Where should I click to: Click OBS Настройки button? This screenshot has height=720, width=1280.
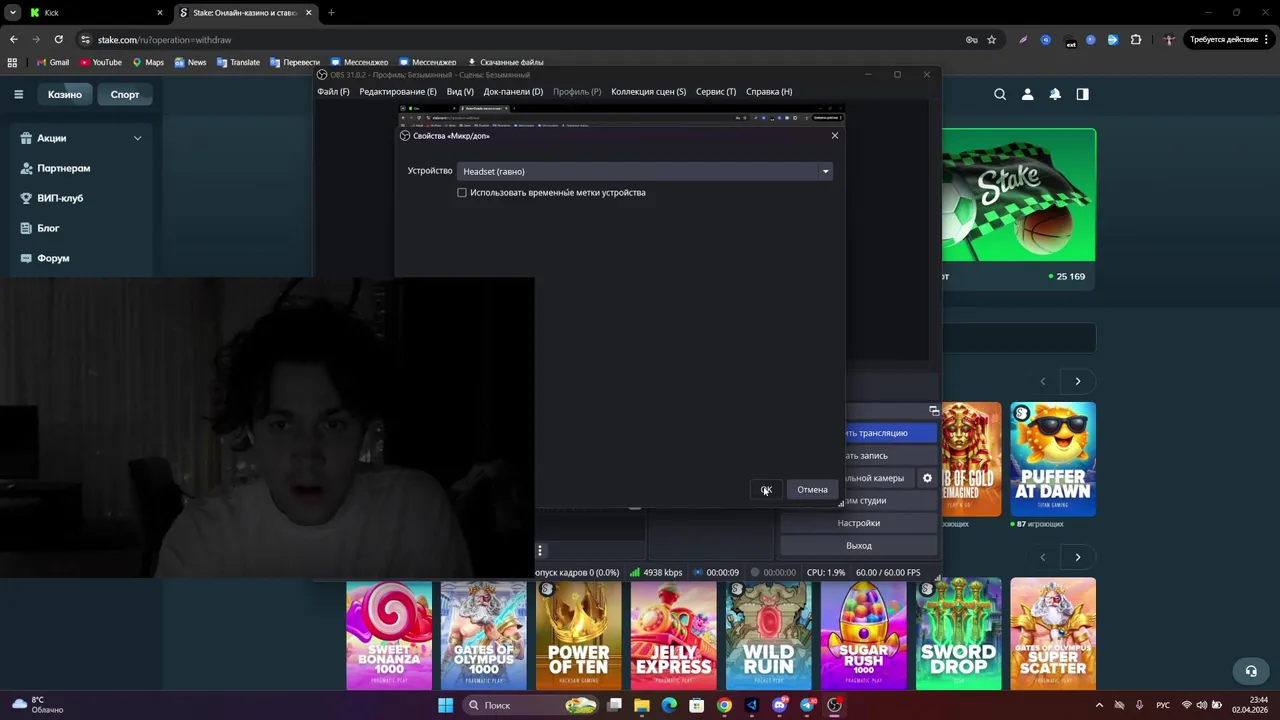859,523
